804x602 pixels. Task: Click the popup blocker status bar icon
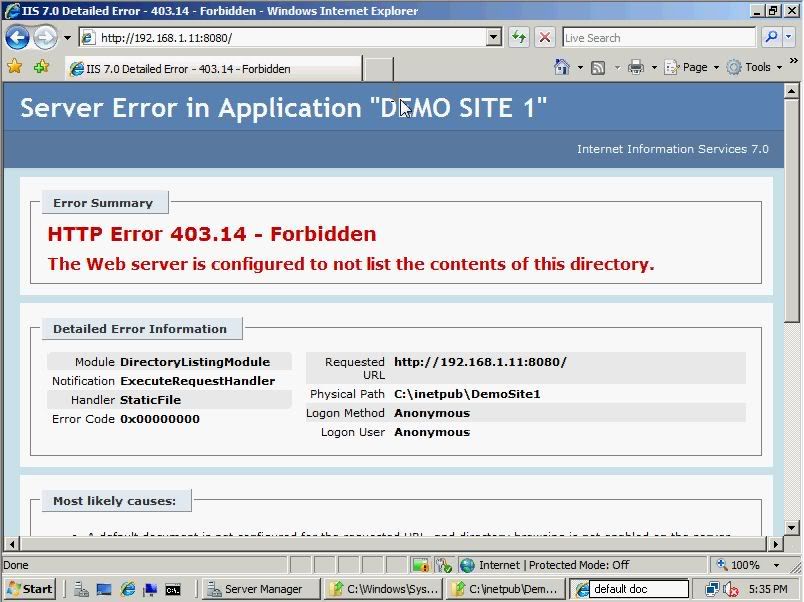coord(420,565)
